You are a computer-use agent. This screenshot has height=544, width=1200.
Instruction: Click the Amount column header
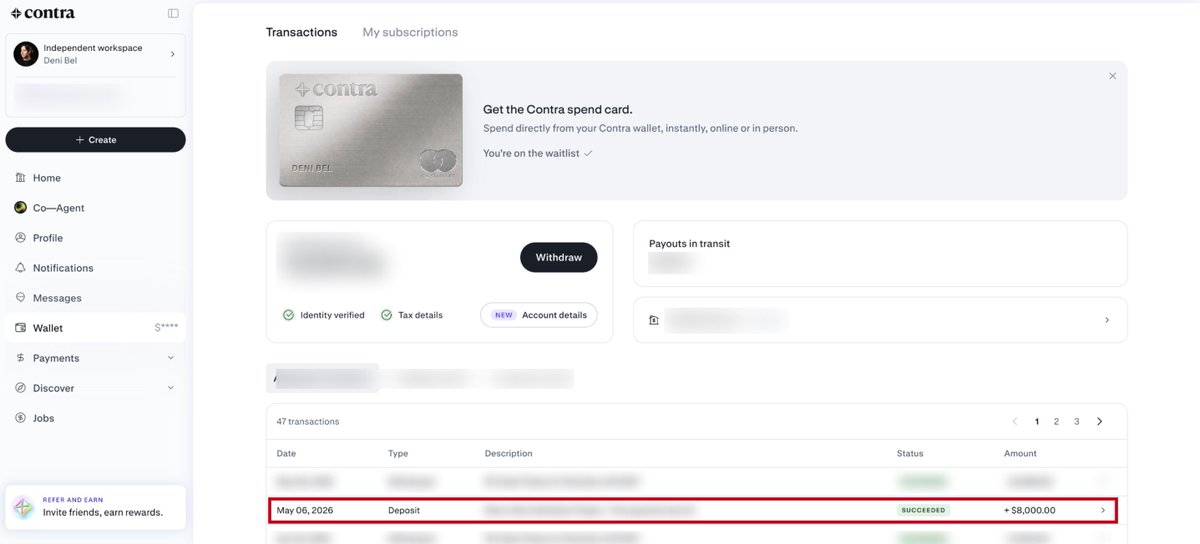(x=1020, y=454)
